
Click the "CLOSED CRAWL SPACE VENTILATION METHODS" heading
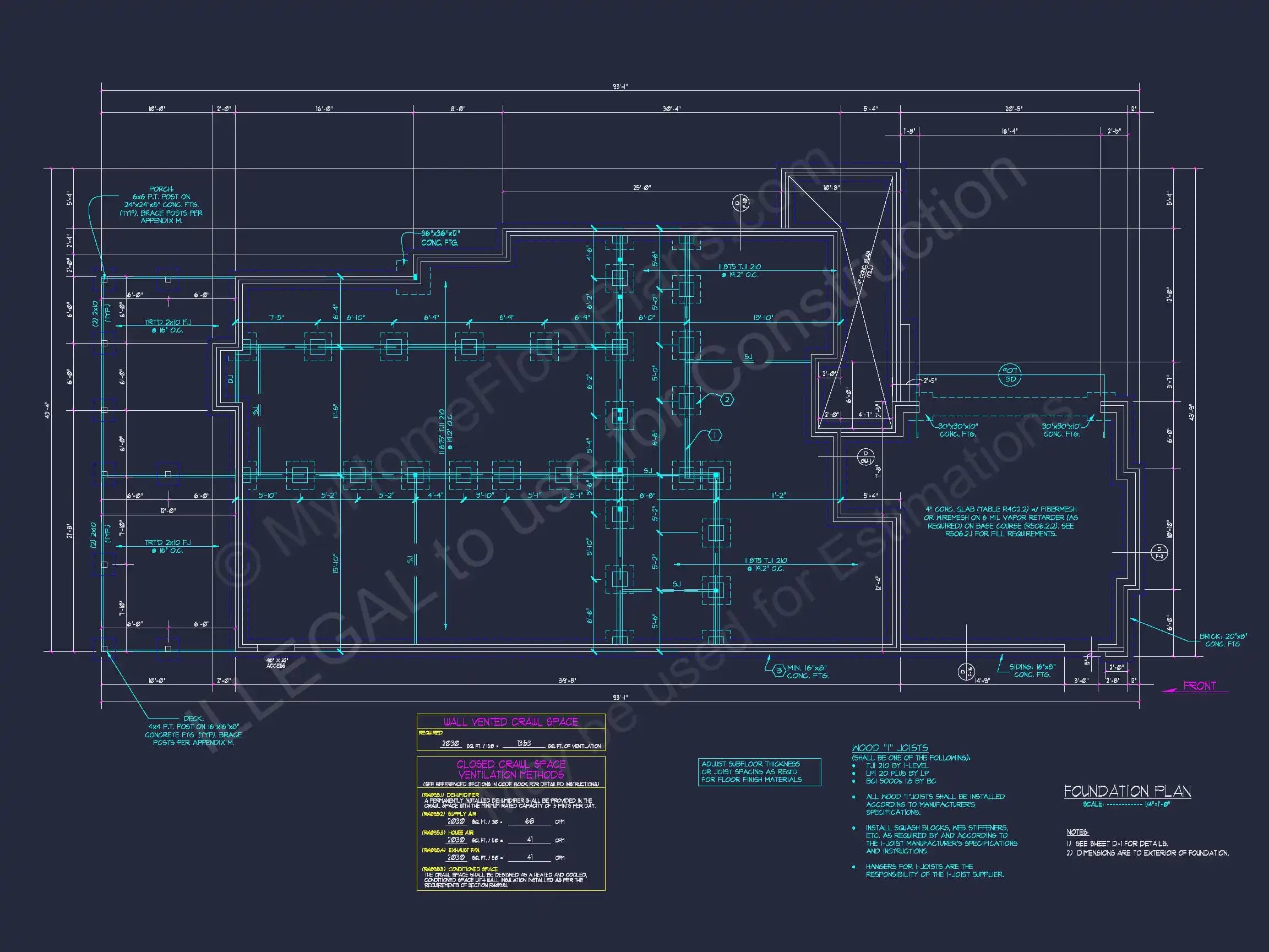pos(510,769)
